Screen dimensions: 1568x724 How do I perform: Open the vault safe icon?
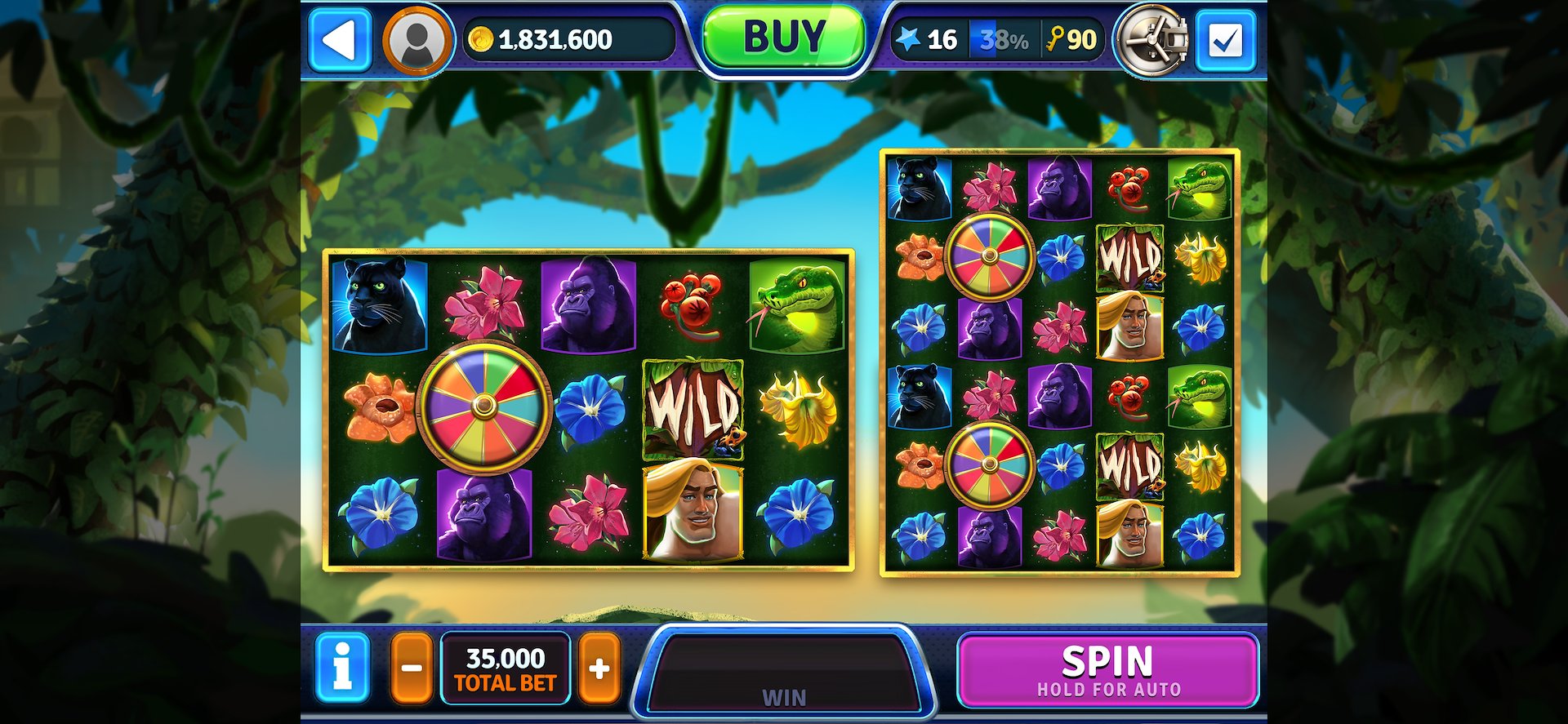tap(1152, 40)
